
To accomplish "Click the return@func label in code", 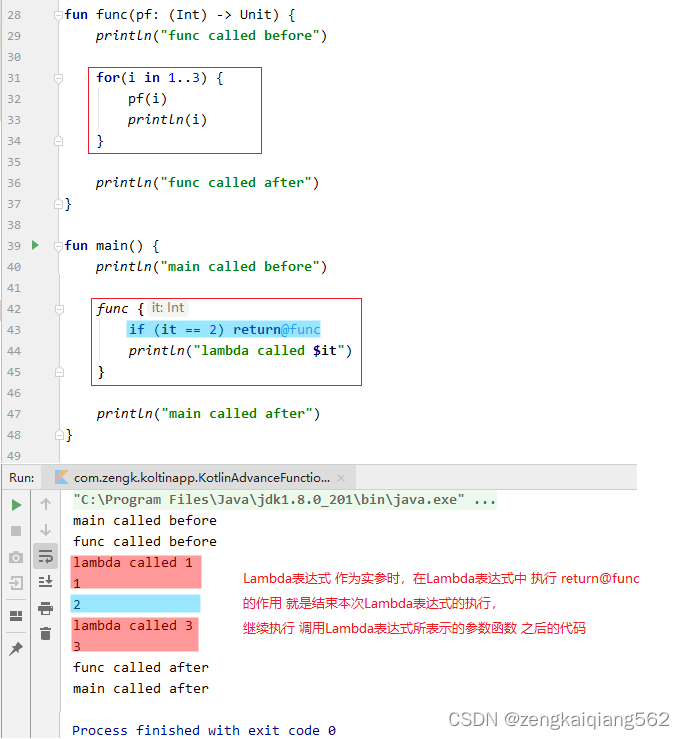I will [277, 329].
